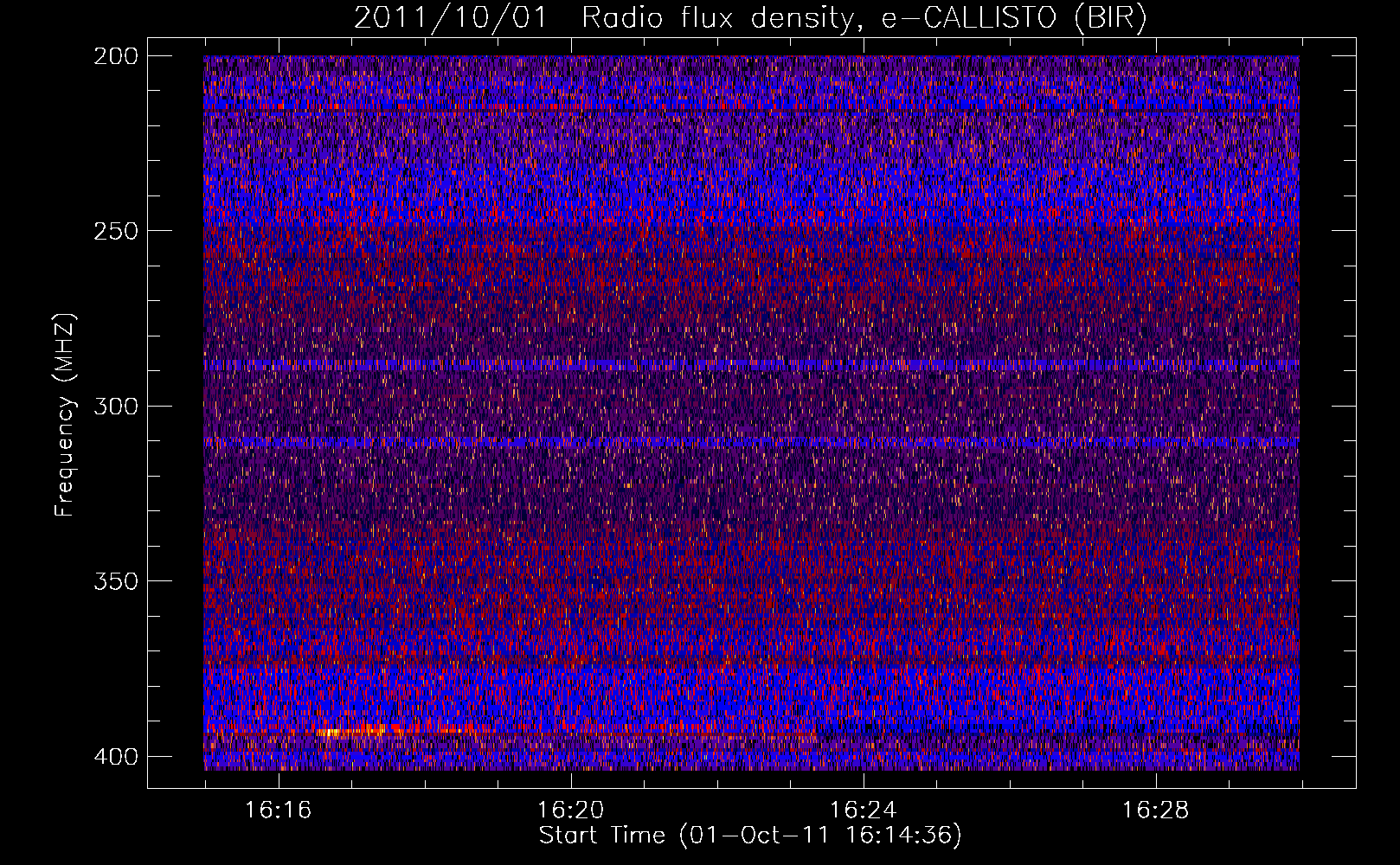The width and height of the screenshot is (1400, 865).
Task: Click the 16:24 time tick label
Action: (863, 810)
